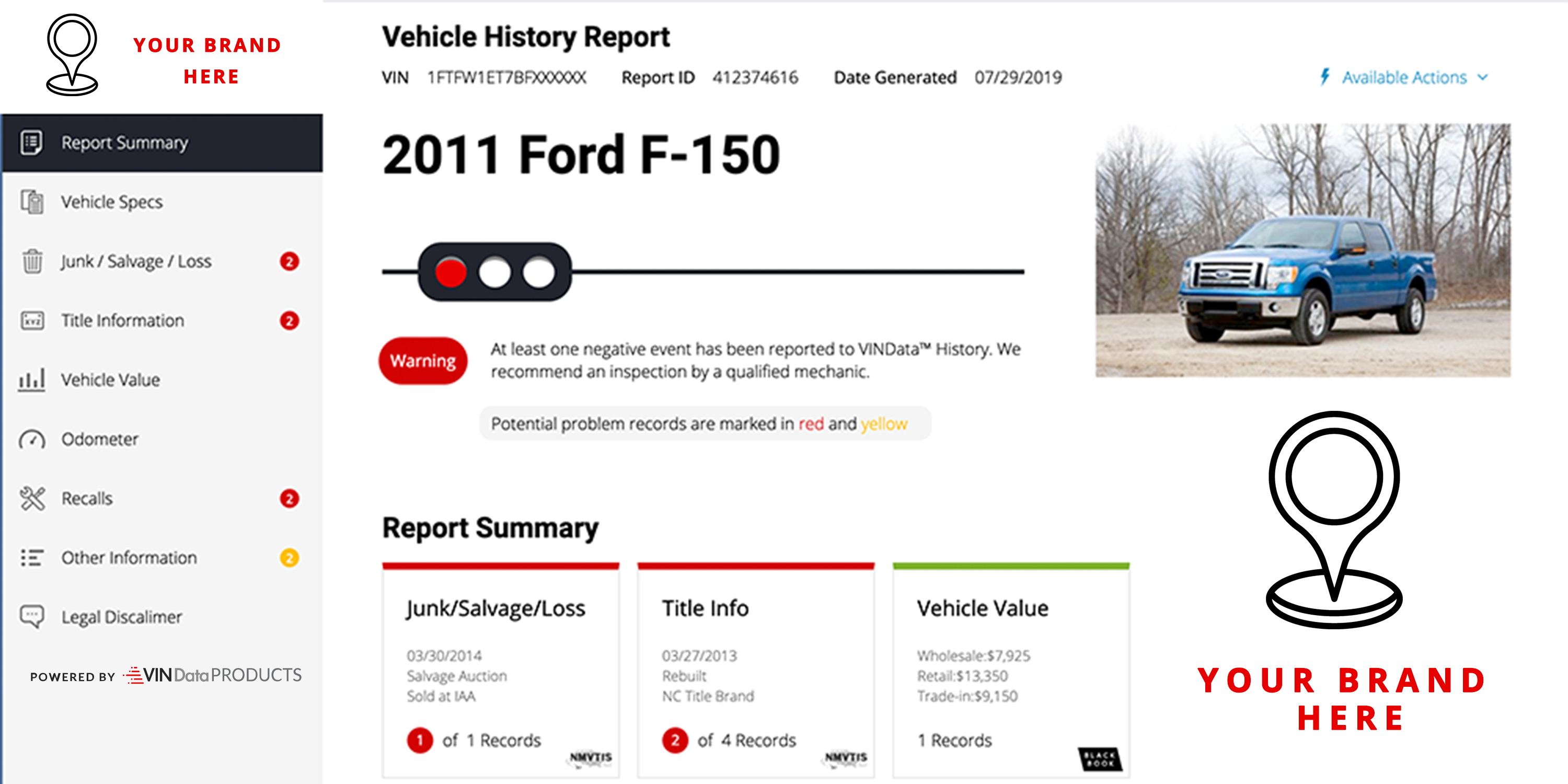Click 'of 1 Records' on Junk/Salvage/Loss card
Image resolution: width=1568 pixels, height=784 pixels.
(491, 740)
